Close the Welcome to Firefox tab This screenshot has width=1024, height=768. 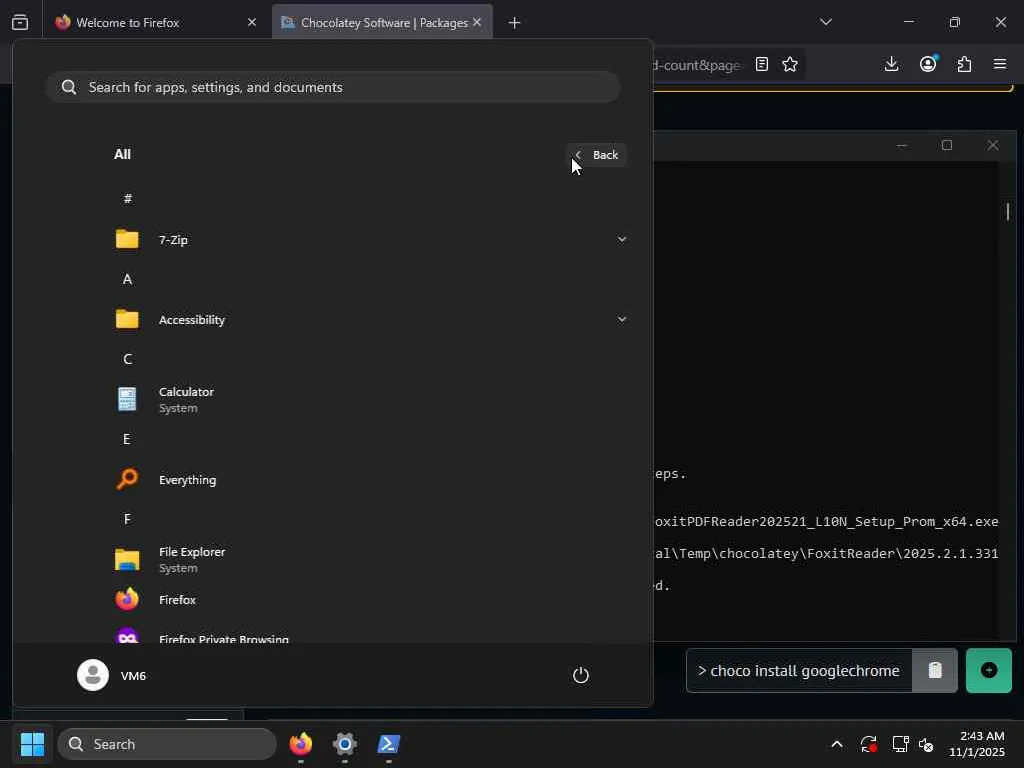point(251,22)
